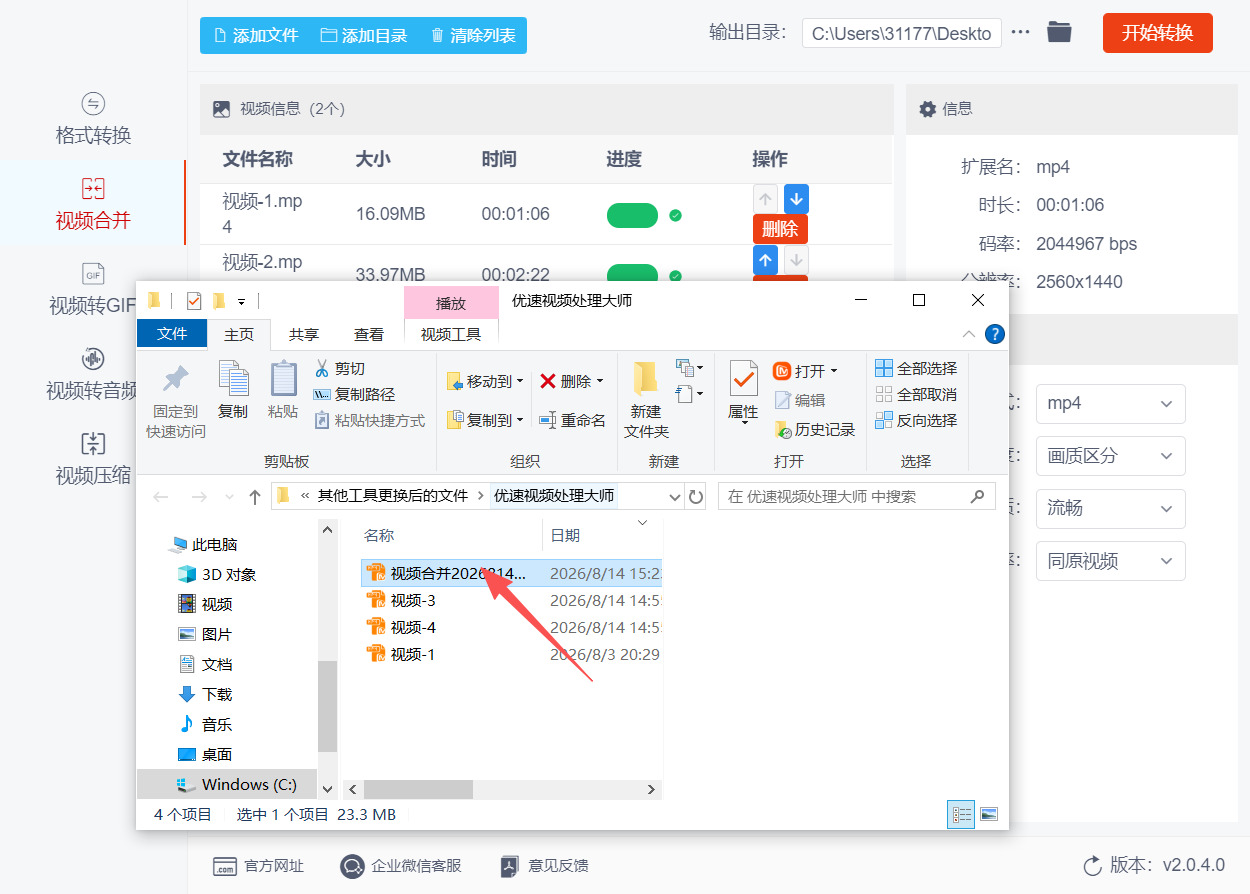1250x894 pixels.
Task: Open 意见反馈 link
Action: point(545,866)
